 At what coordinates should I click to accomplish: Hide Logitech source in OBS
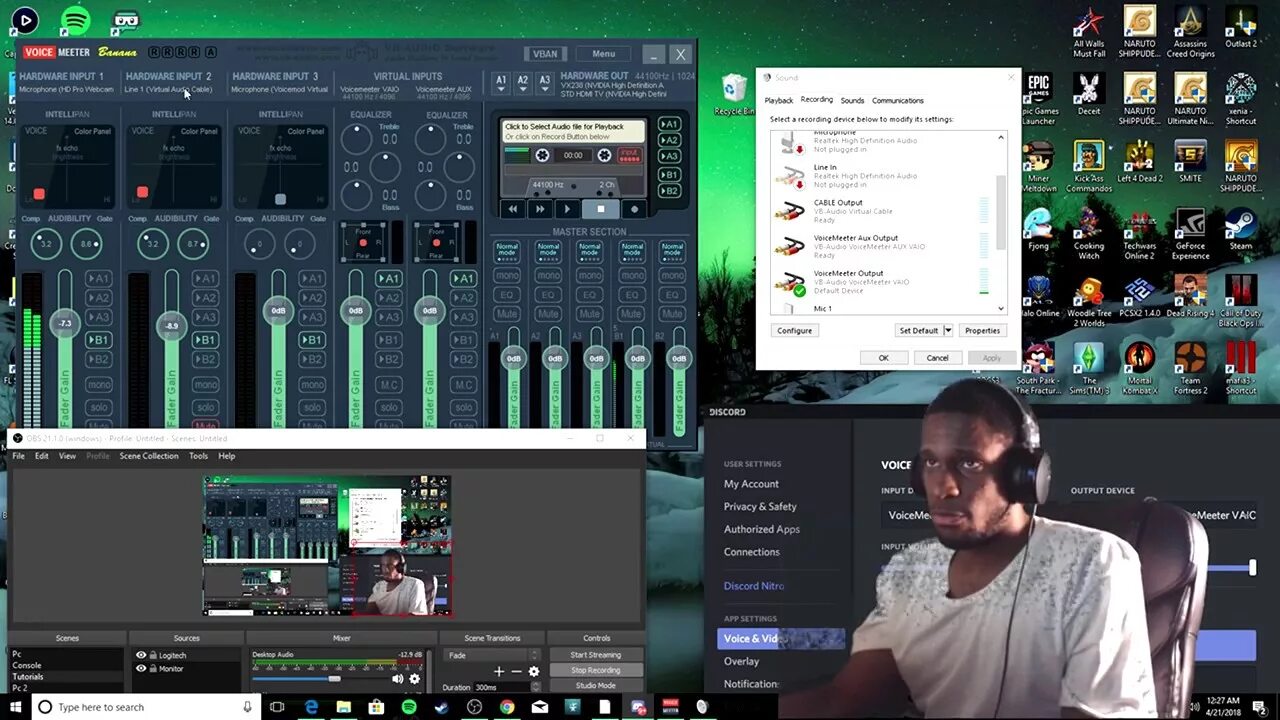point(141,655)
